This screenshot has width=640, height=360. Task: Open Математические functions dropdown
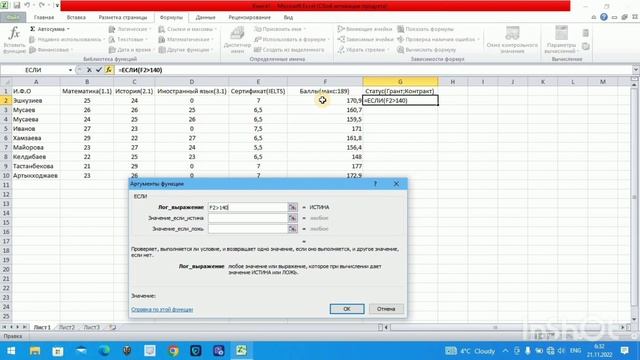pyautogui.click(x=186, y=40)
